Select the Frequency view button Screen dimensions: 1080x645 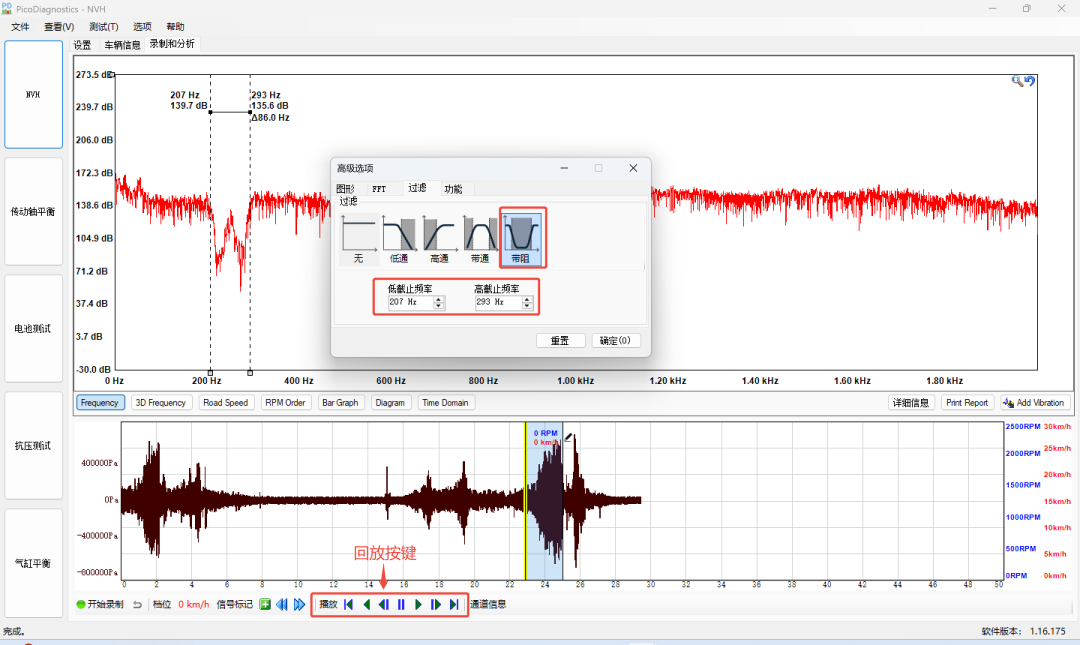click(100, 402)
